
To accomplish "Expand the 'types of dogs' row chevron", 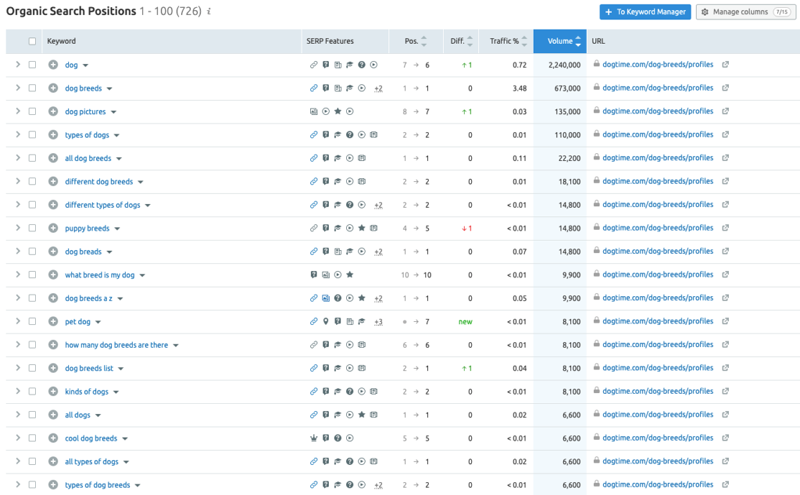I will tap(18, 134).
